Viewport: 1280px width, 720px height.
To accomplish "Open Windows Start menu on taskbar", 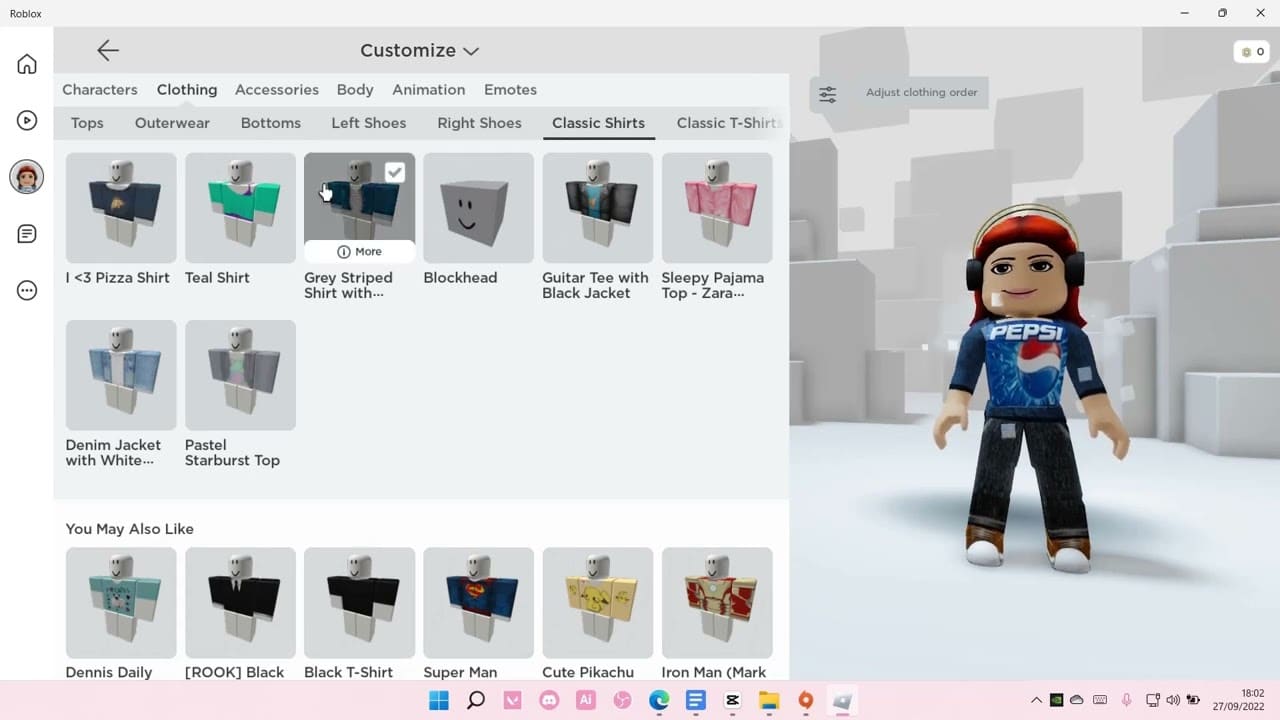I will point(439,700).
